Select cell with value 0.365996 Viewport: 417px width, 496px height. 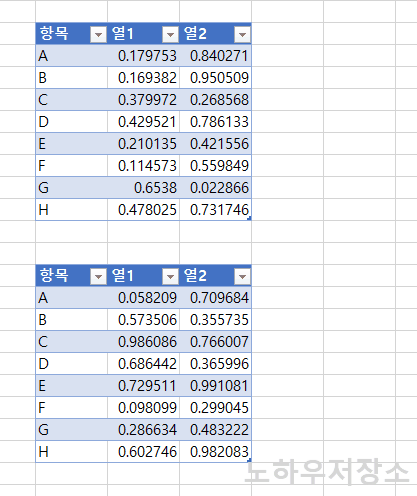(x=216, y=364)
